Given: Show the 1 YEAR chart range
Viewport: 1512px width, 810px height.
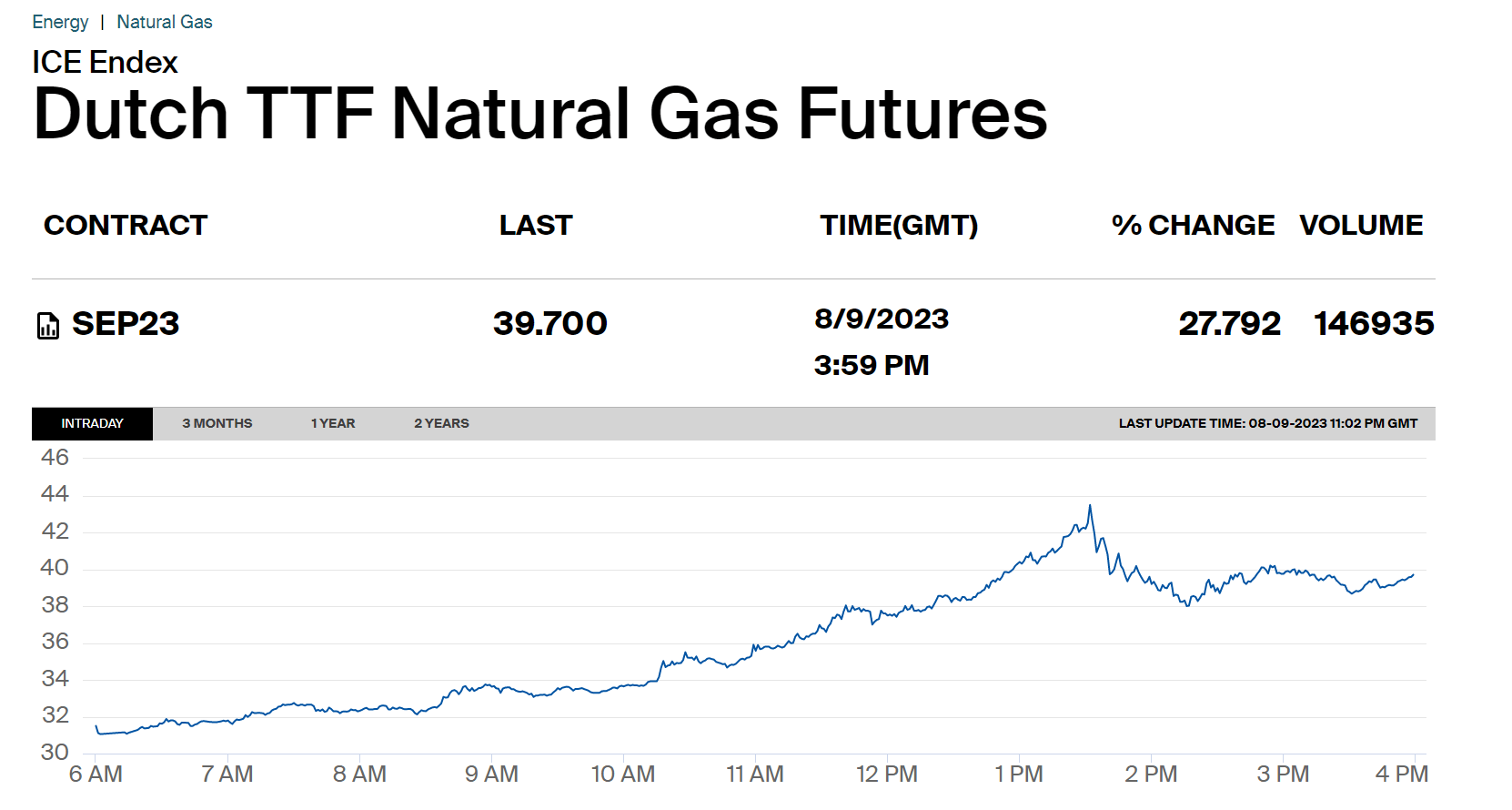Looking at the screenshot, I should point(333,423).
